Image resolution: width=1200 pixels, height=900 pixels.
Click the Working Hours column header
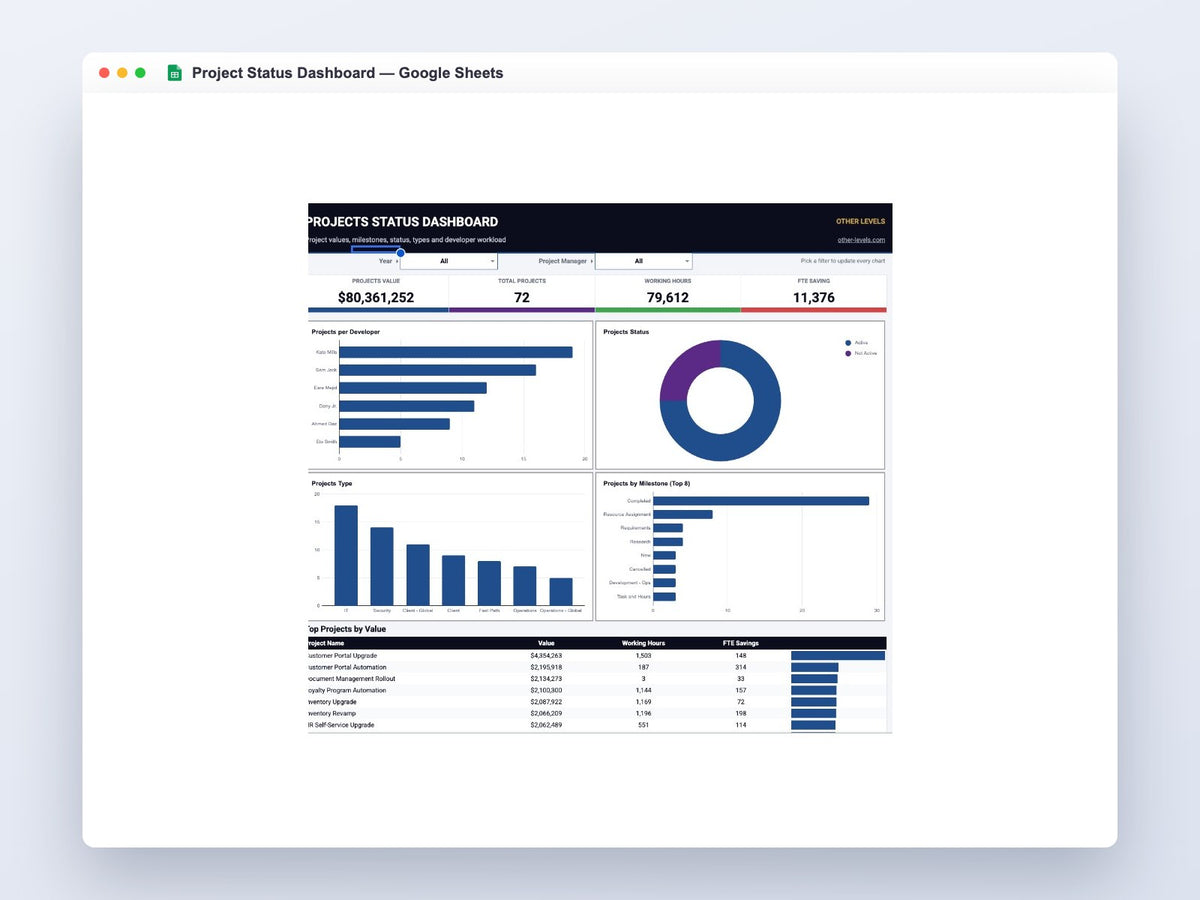[x=643, y=643]
